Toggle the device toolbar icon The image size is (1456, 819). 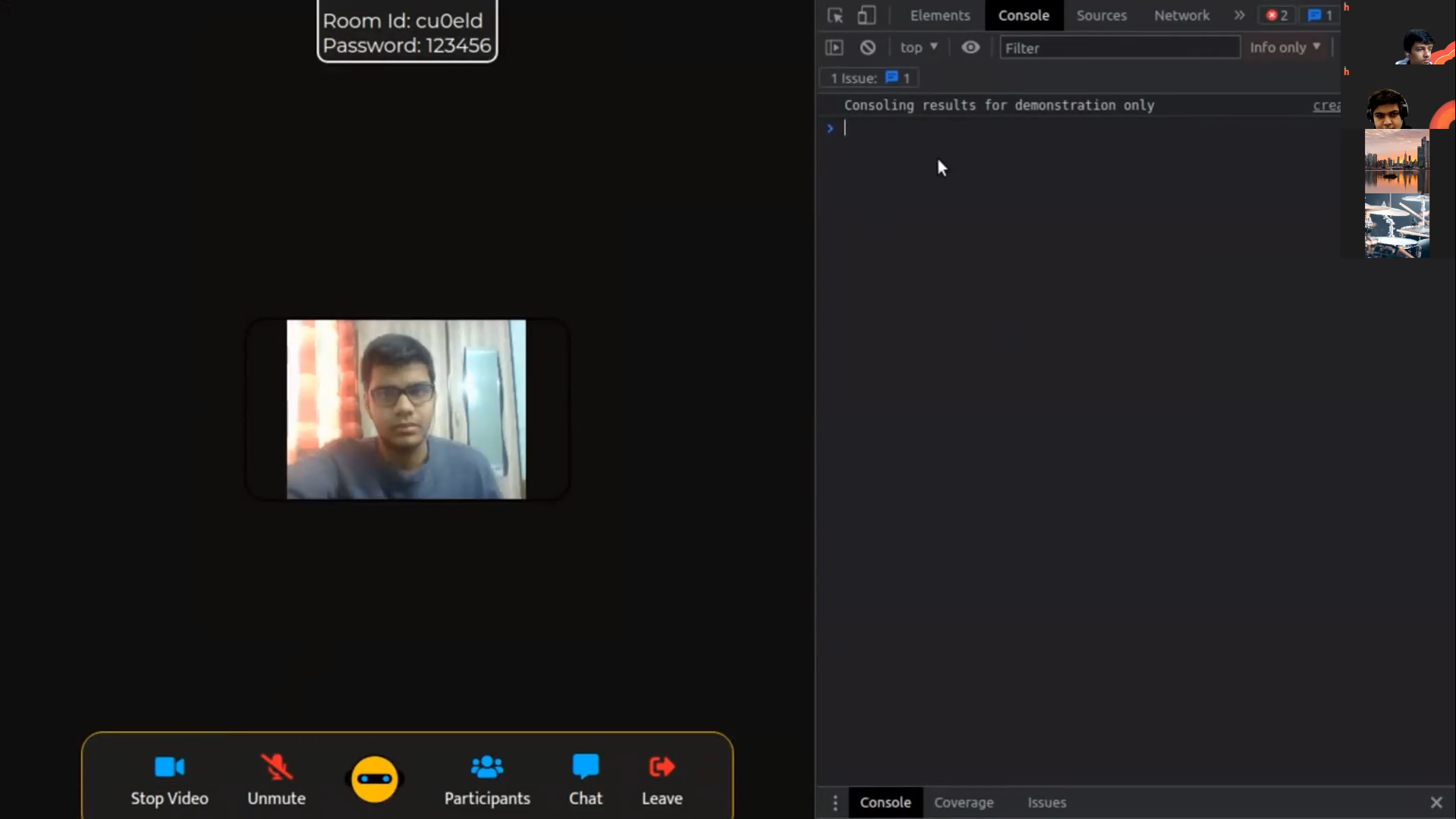point(866,16)
